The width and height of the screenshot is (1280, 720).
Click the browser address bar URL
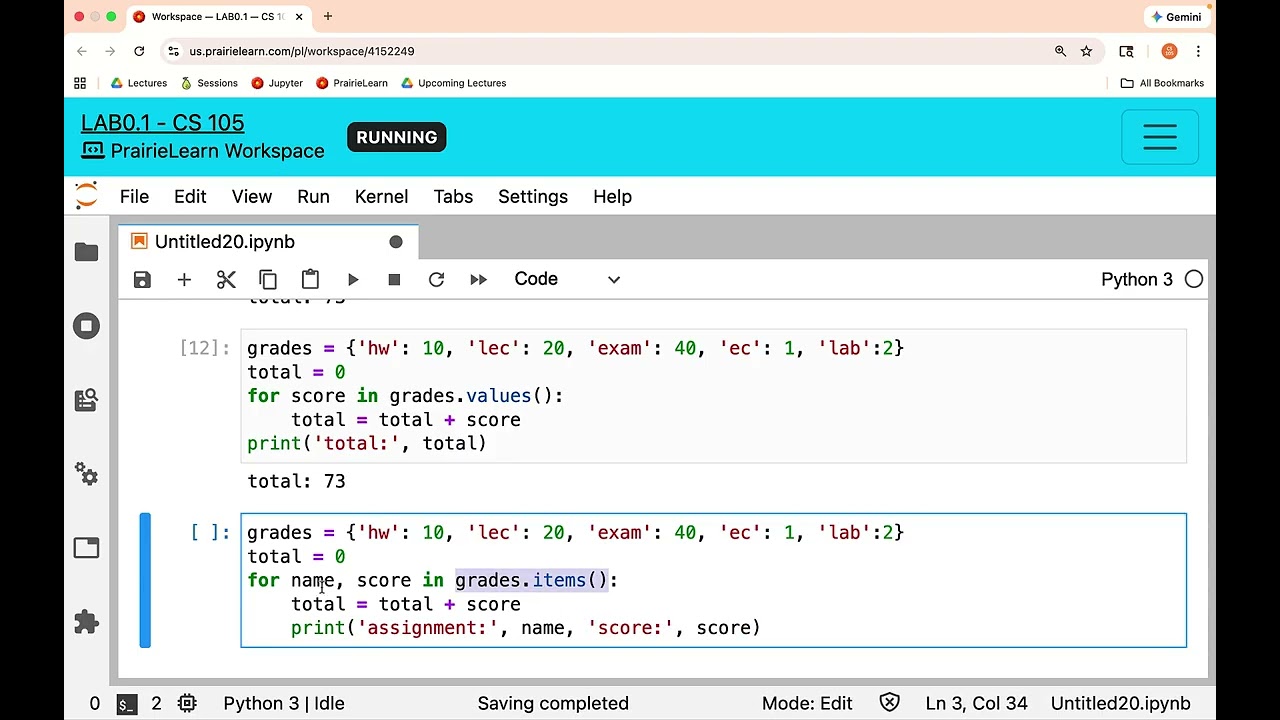point(302,51)
